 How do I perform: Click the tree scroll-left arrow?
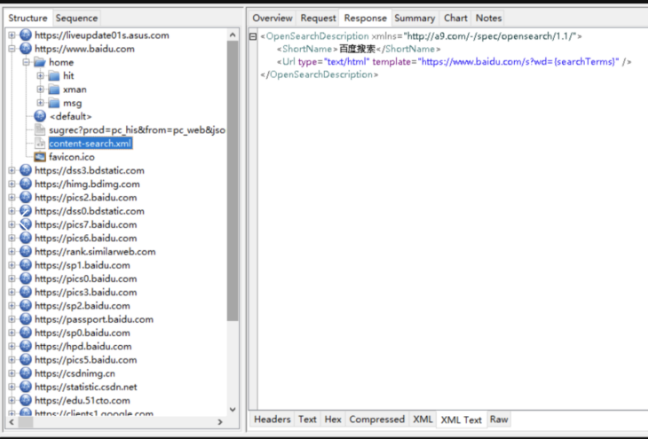point(12,422)
